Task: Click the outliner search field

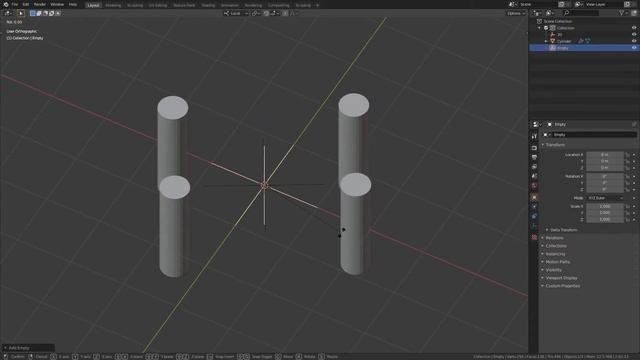Action: click(581, 13)
